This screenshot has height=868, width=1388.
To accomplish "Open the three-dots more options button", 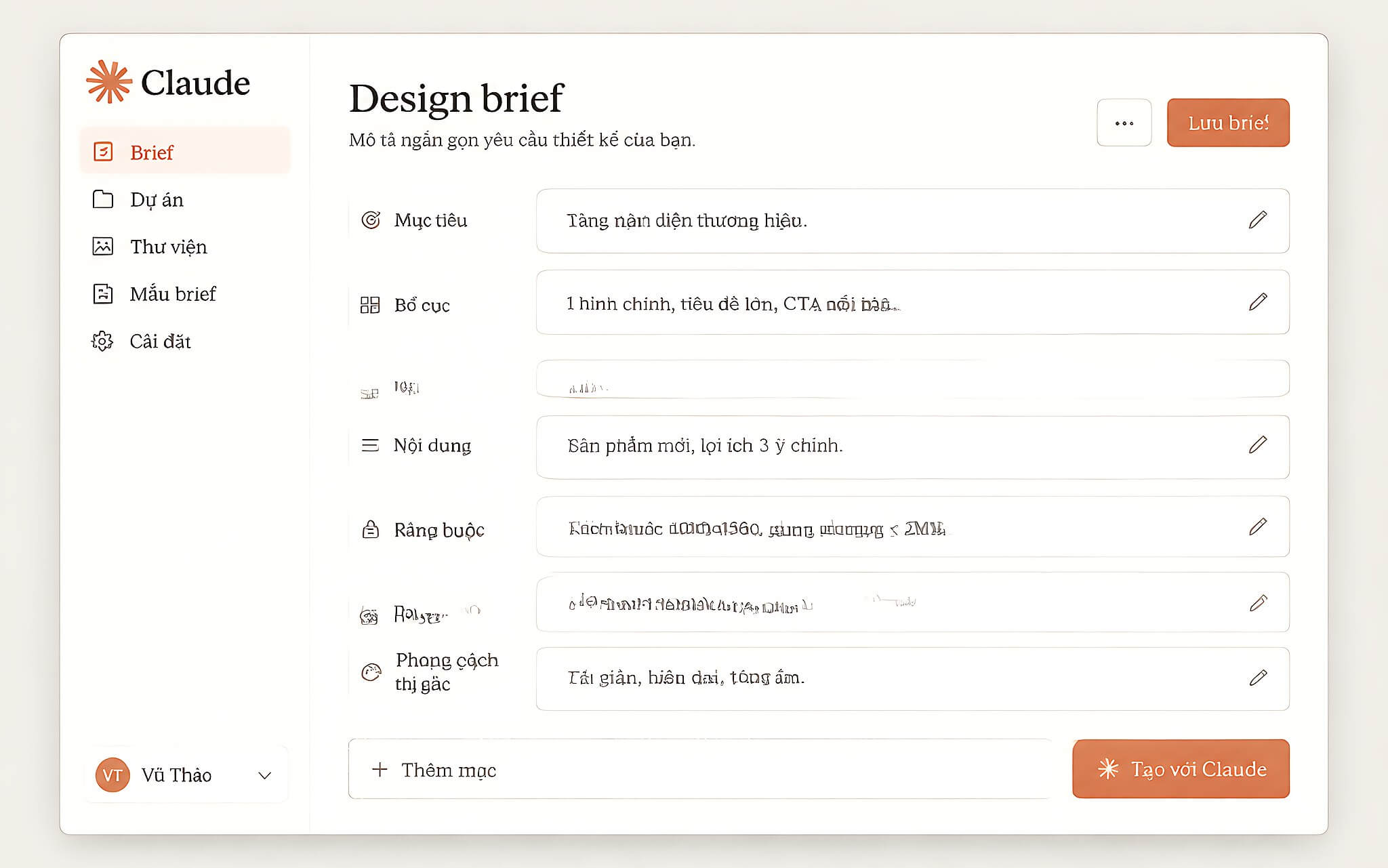I will tap(1124, 123).
